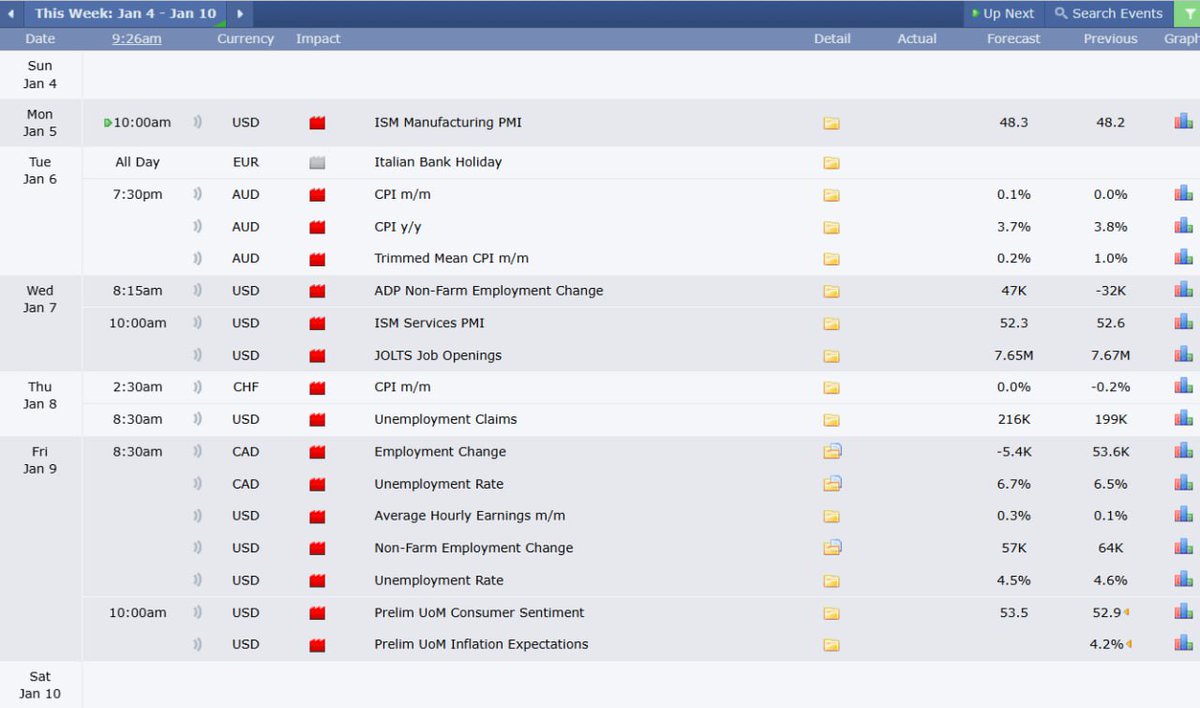Open graph for AUD CPI m/m
This screenshot has height=708, width=1200.
point(1183,194)
